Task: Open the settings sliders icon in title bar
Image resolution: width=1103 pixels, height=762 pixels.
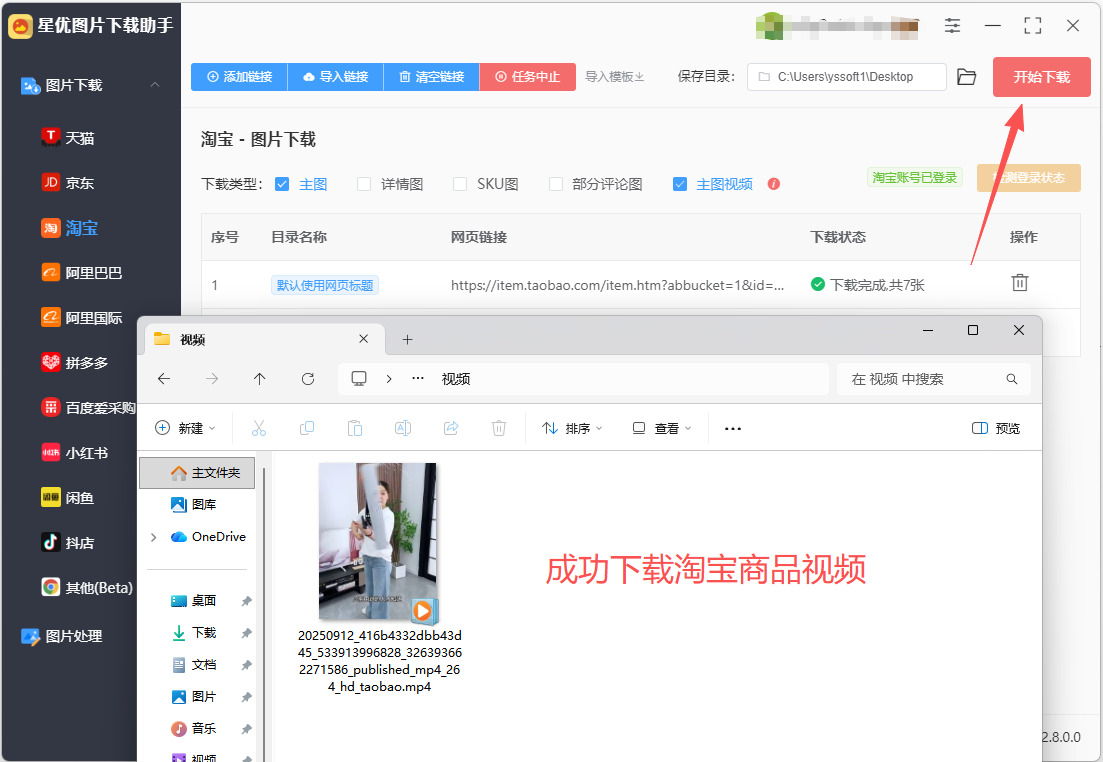Action: pyautogui.click(x=952, y=26)
